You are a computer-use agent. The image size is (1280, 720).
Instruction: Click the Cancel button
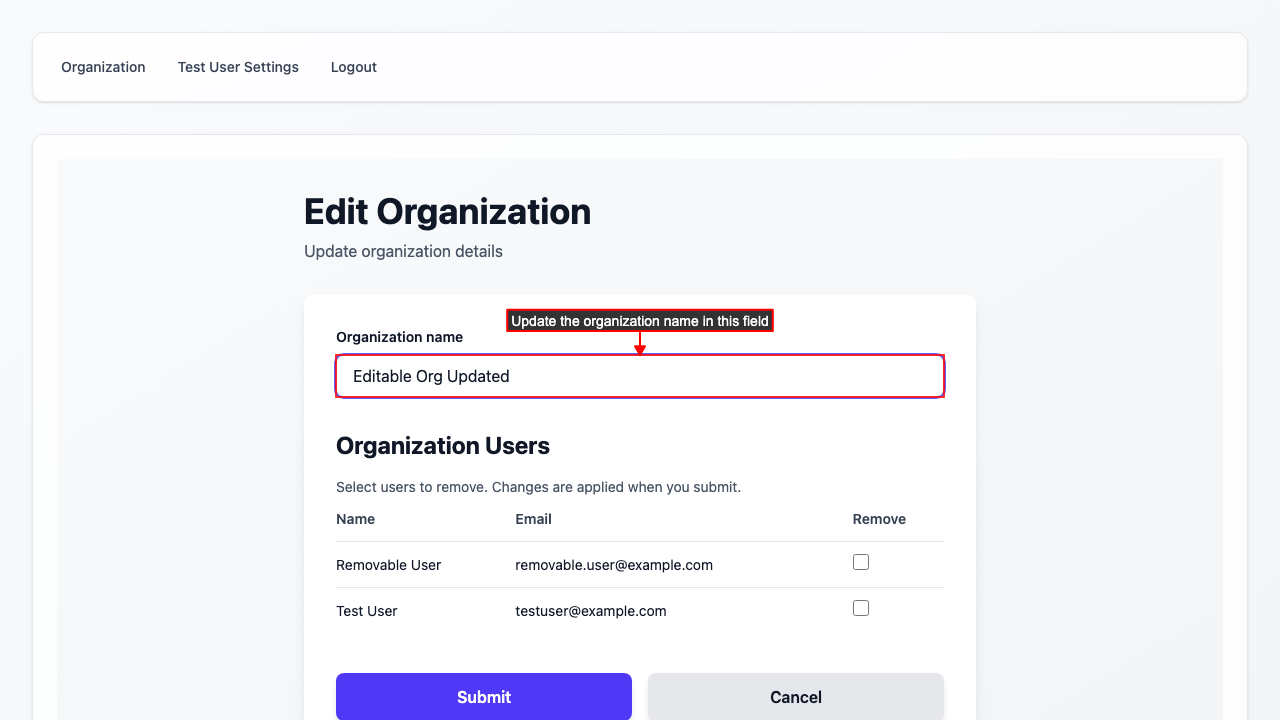pyautogui.click(x=795, y=697)
